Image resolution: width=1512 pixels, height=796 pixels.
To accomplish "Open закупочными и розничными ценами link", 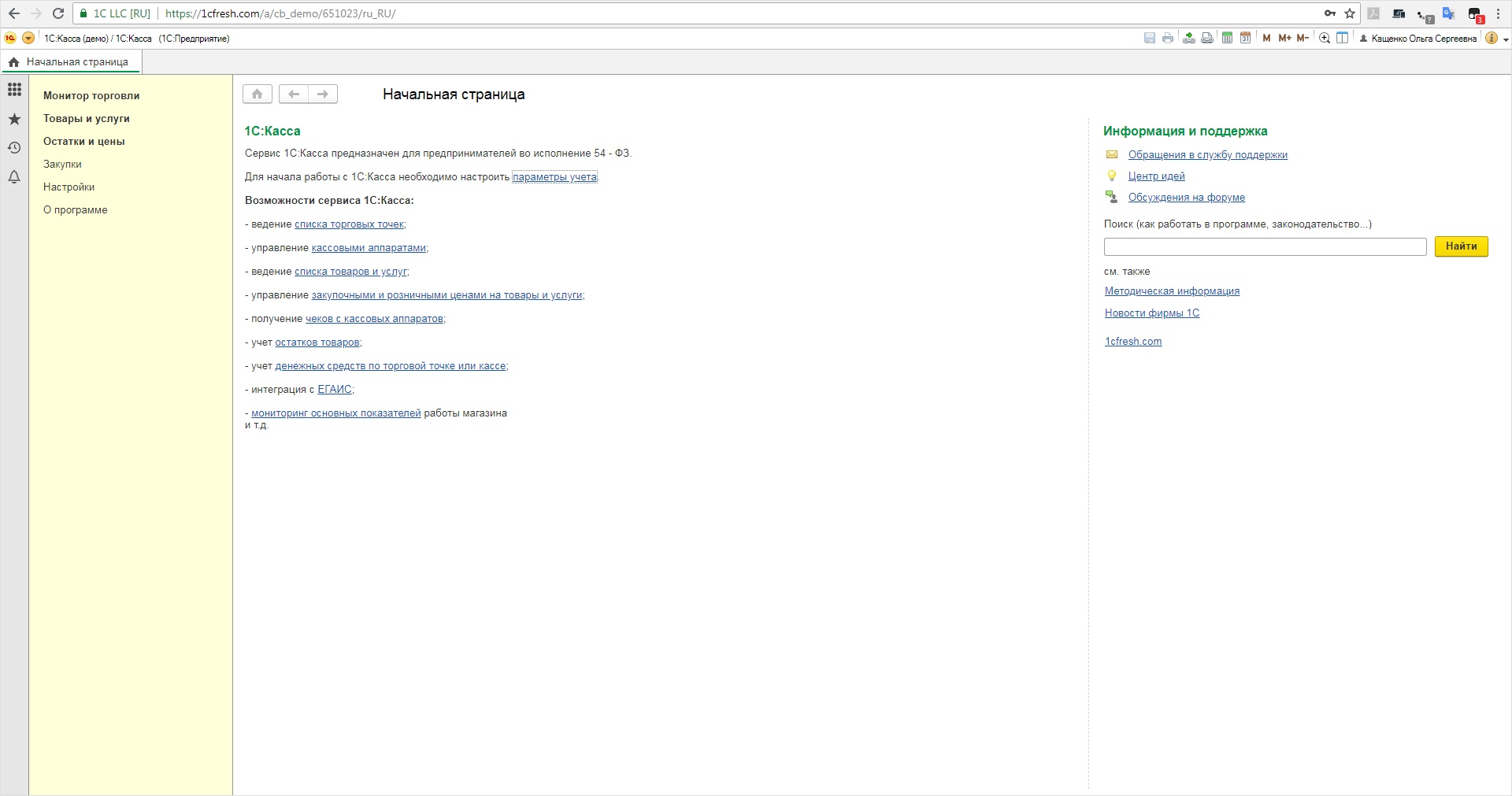I will [x=447, y=295].
